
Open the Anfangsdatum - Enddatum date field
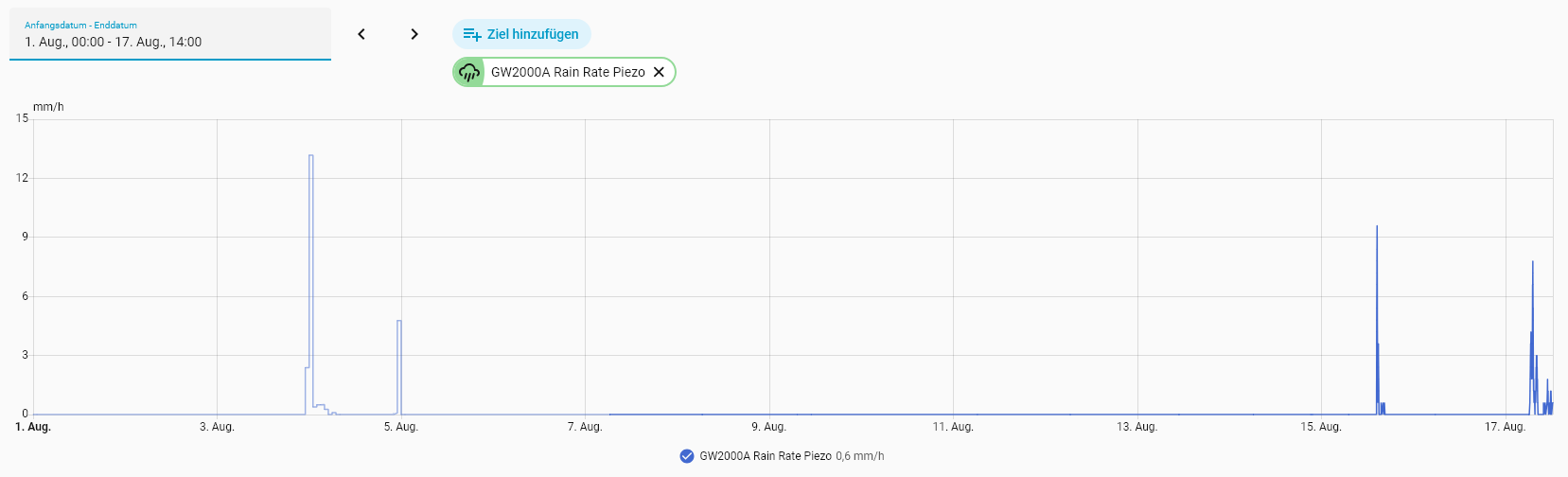[x=170, y=34]
